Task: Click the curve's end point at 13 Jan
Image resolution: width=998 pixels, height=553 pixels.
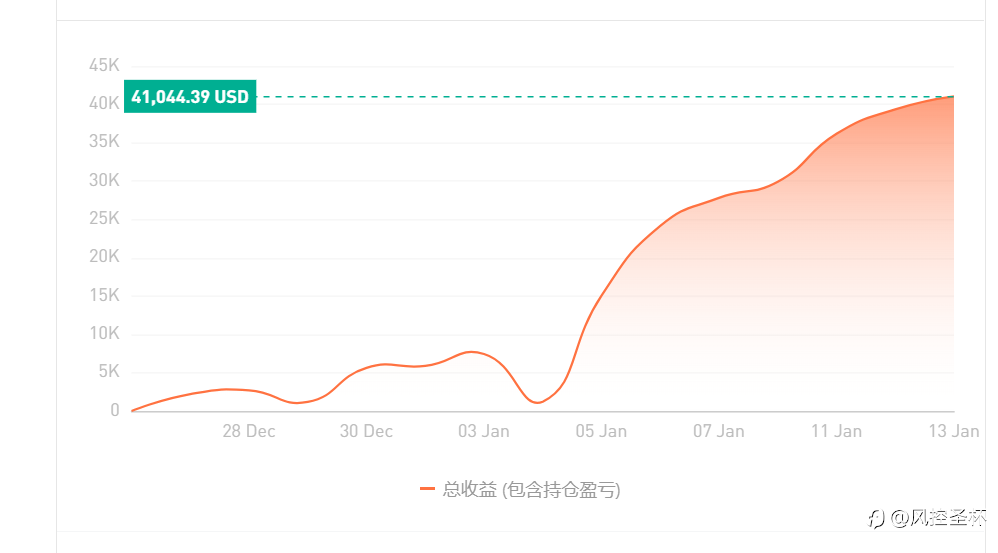Action: tap(953, 97)
